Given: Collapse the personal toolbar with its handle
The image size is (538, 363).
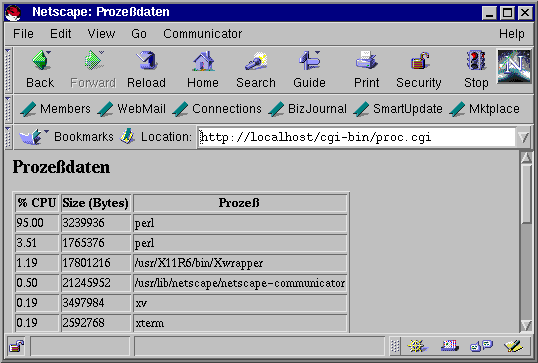Looking at the screenshot, I should (x=8, y=109).
